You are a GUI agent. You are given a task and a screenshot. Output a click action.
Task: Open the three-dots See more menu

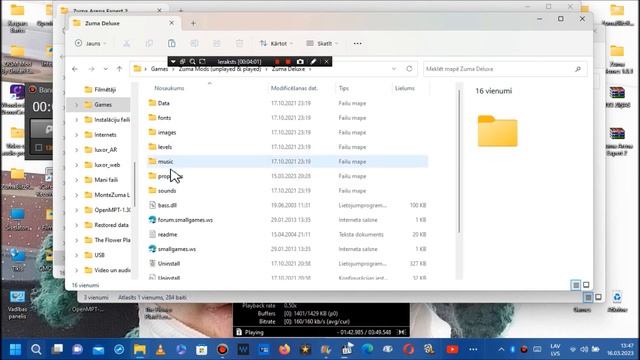click(358, 43)
